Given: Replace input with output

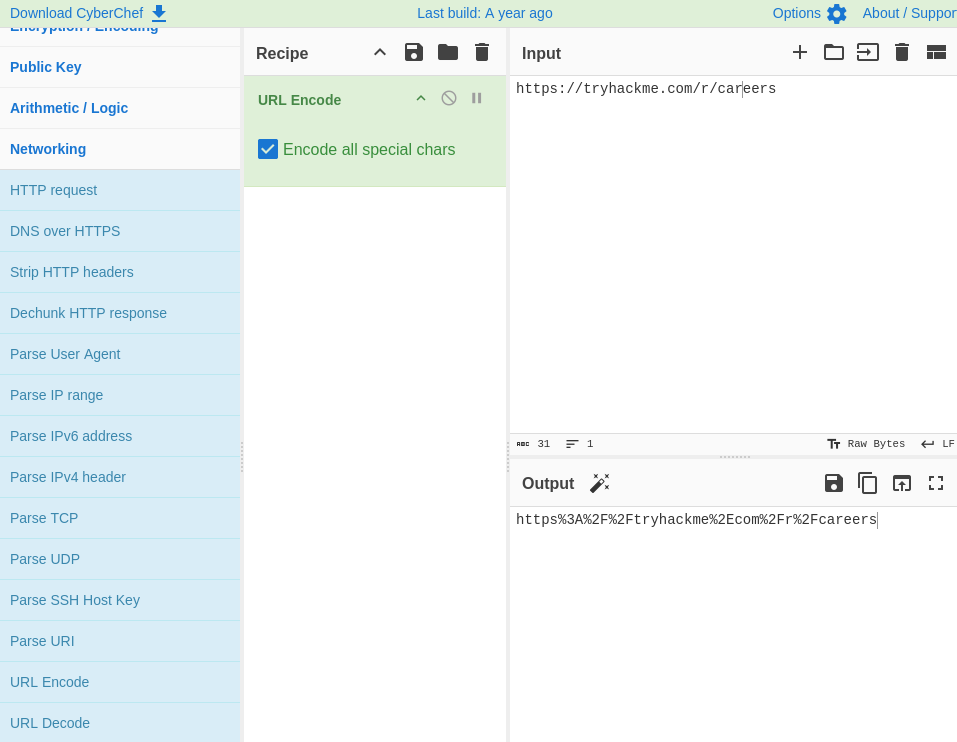Looking at the screenshot, I should (x=902, y=483).
